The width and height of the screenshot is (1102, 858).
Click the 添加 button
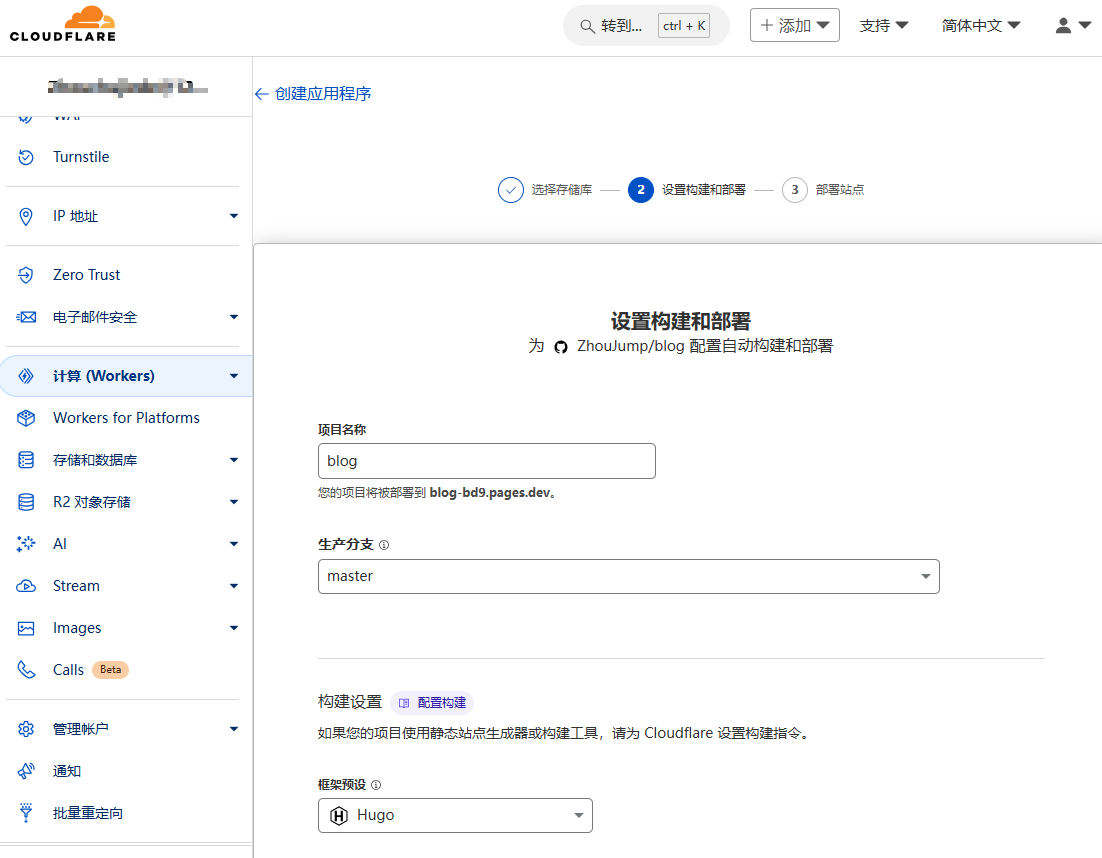794,26
